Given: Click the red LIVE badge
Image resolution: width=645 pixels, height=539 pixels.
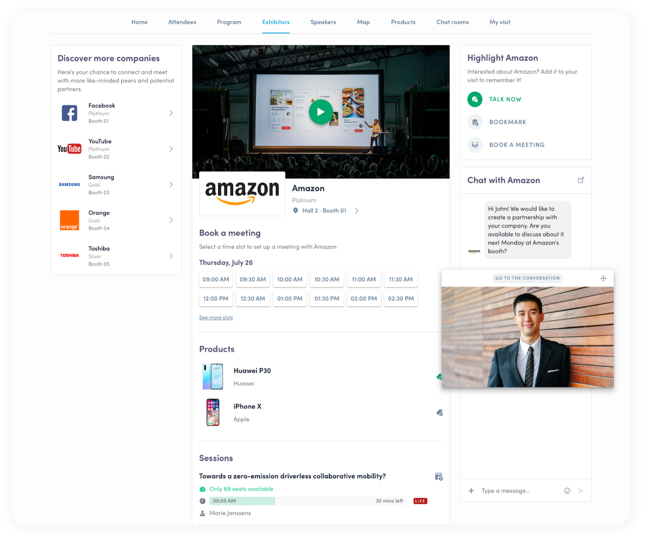Looking at the screenshot, I should 420,501.
